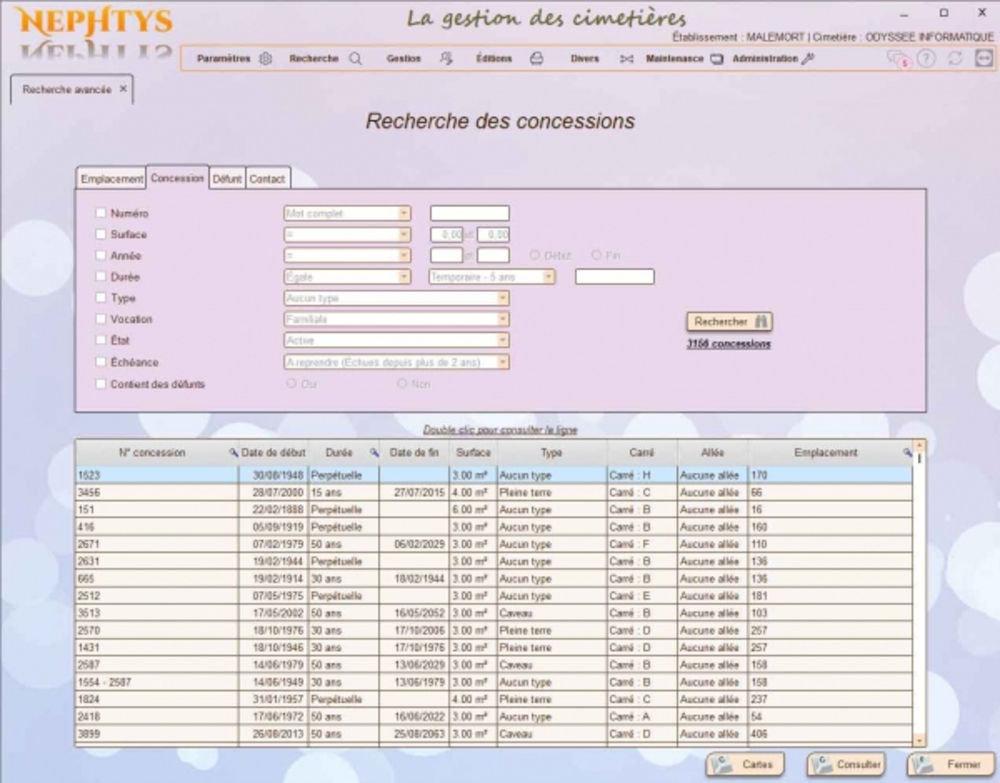Switch to the Emplacement tab
The height and width of the screenshot is (783, 1000).
[112, 179]
